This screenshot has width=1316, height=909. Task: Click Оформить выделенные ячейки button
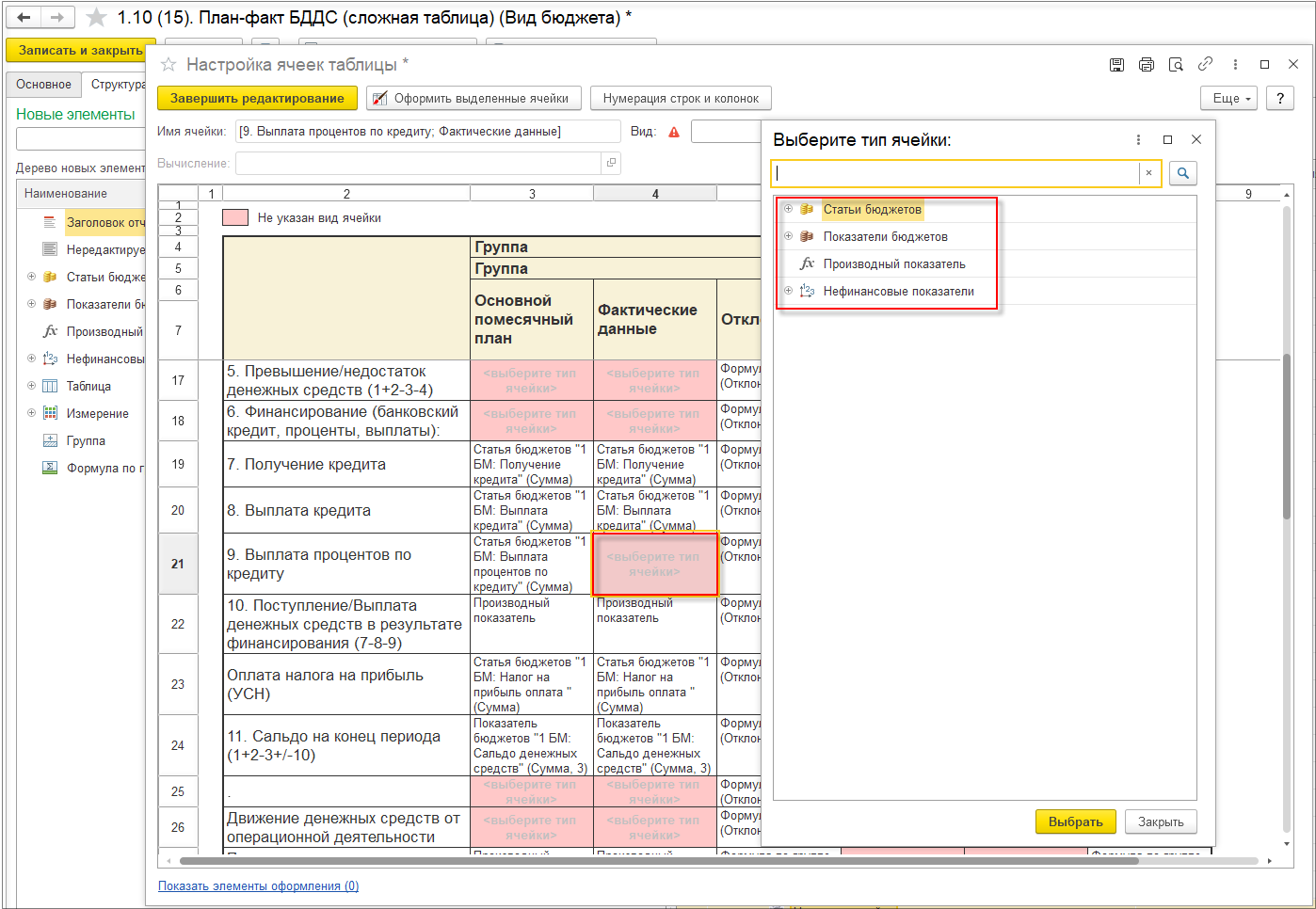click(472, 99)
